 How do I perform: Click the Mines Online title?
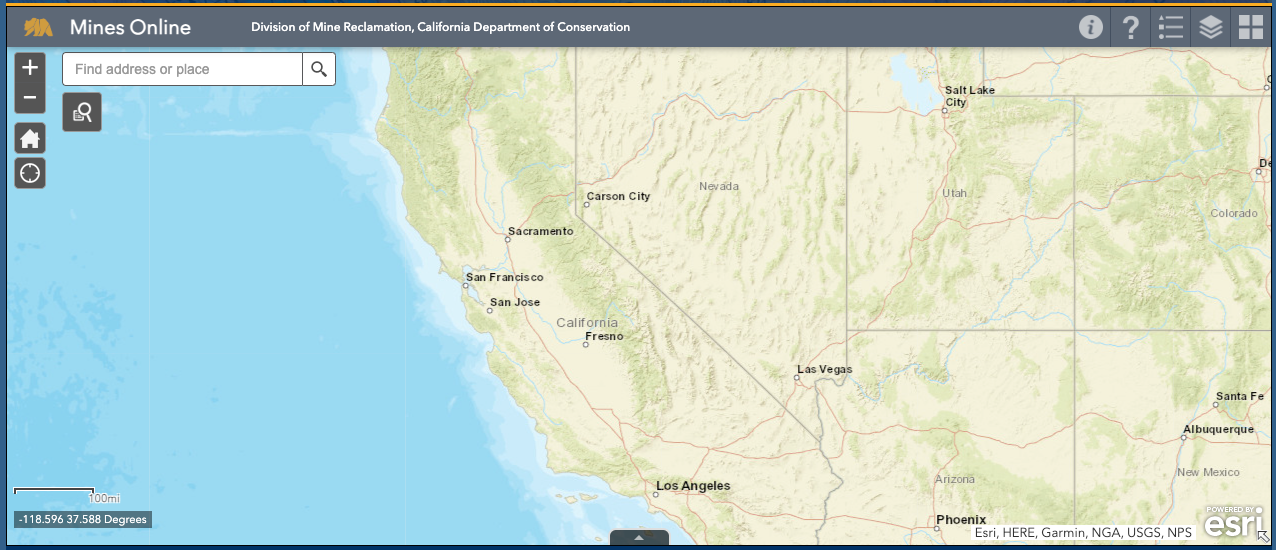coord(130,27)
